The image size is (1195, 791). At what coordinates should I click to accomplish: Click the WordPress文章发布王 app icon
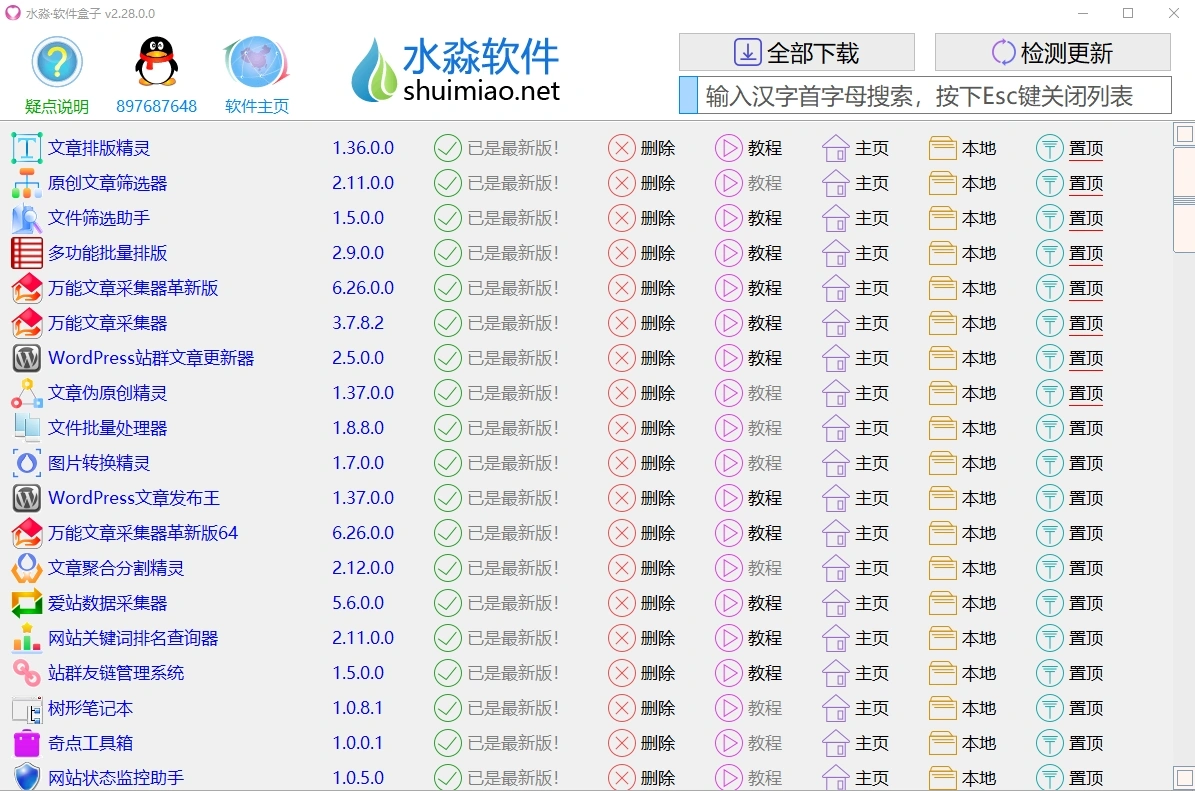[x=27, y=498]
